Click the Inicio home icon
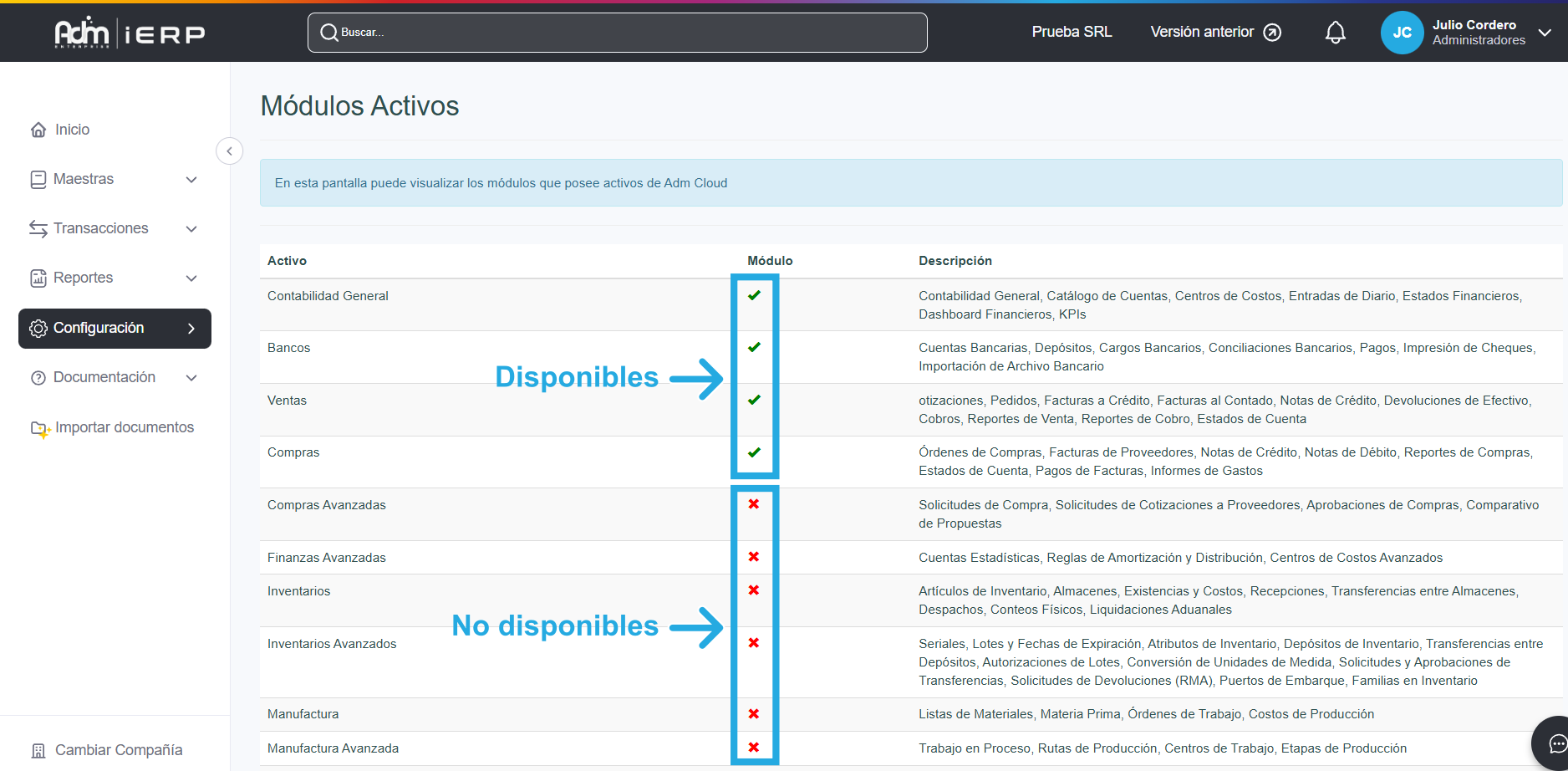 [38, 130]
